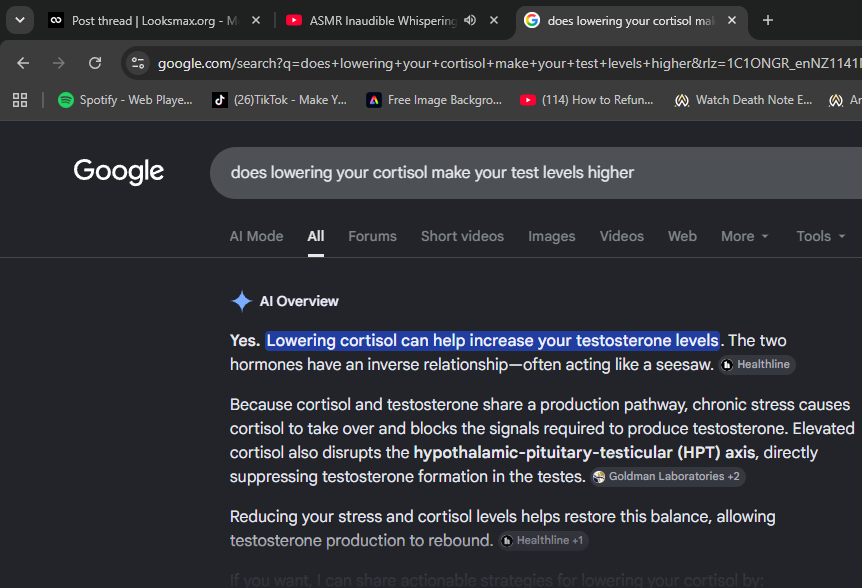This screenshot has width=862, height=588.
Task: Click the YouTube favicon on Refund bookmark
Action: point(528,100)
